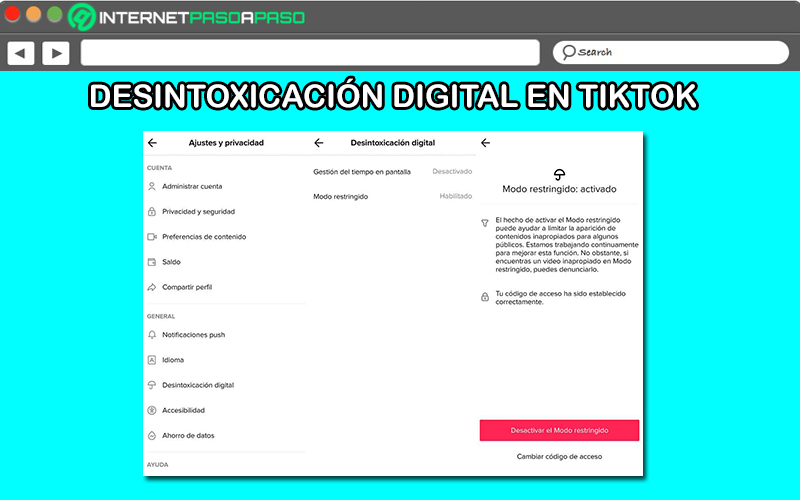
Task: Click the language icon beside Idioma
Action: pyautogui.click(x=152, y=360)
